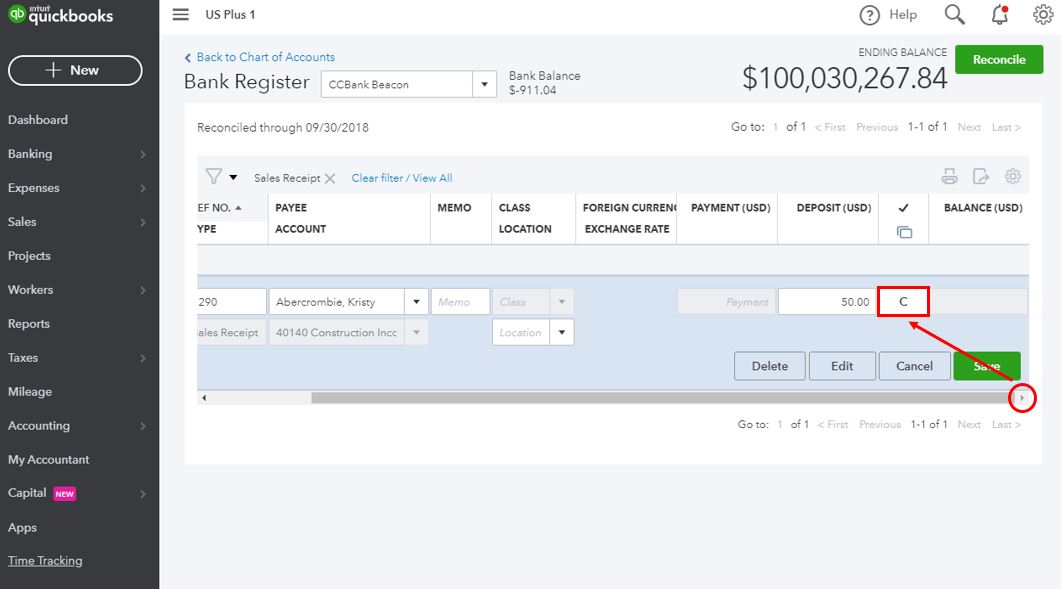Click the PAYMENT (USD) column header
Viewport: 1061px width, 589px height.
[731, 208]
